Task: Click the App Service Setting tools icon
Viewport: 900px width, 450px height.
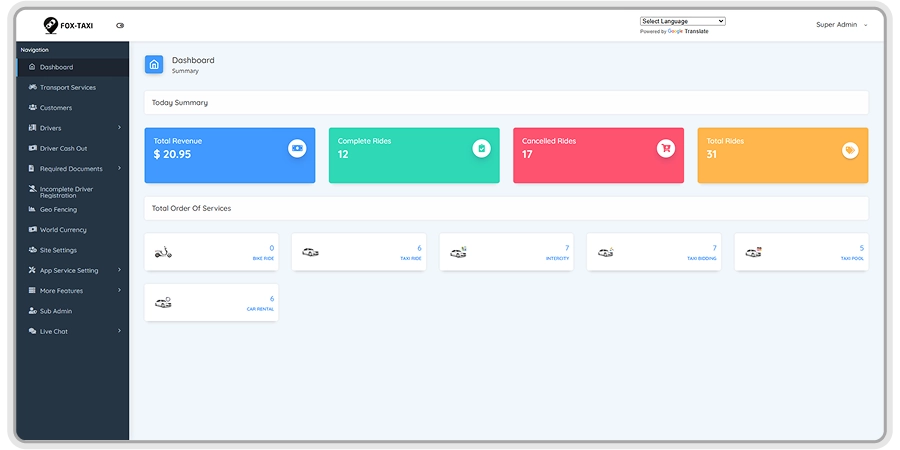Action: click(x=32, y=270)
